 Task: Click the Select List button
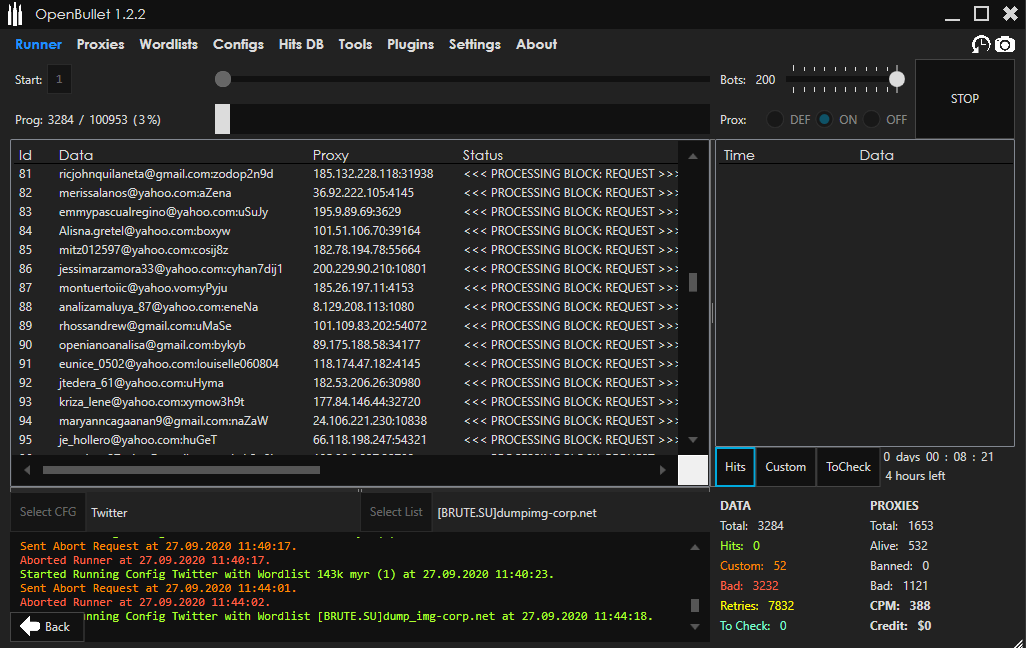(396, 512)
